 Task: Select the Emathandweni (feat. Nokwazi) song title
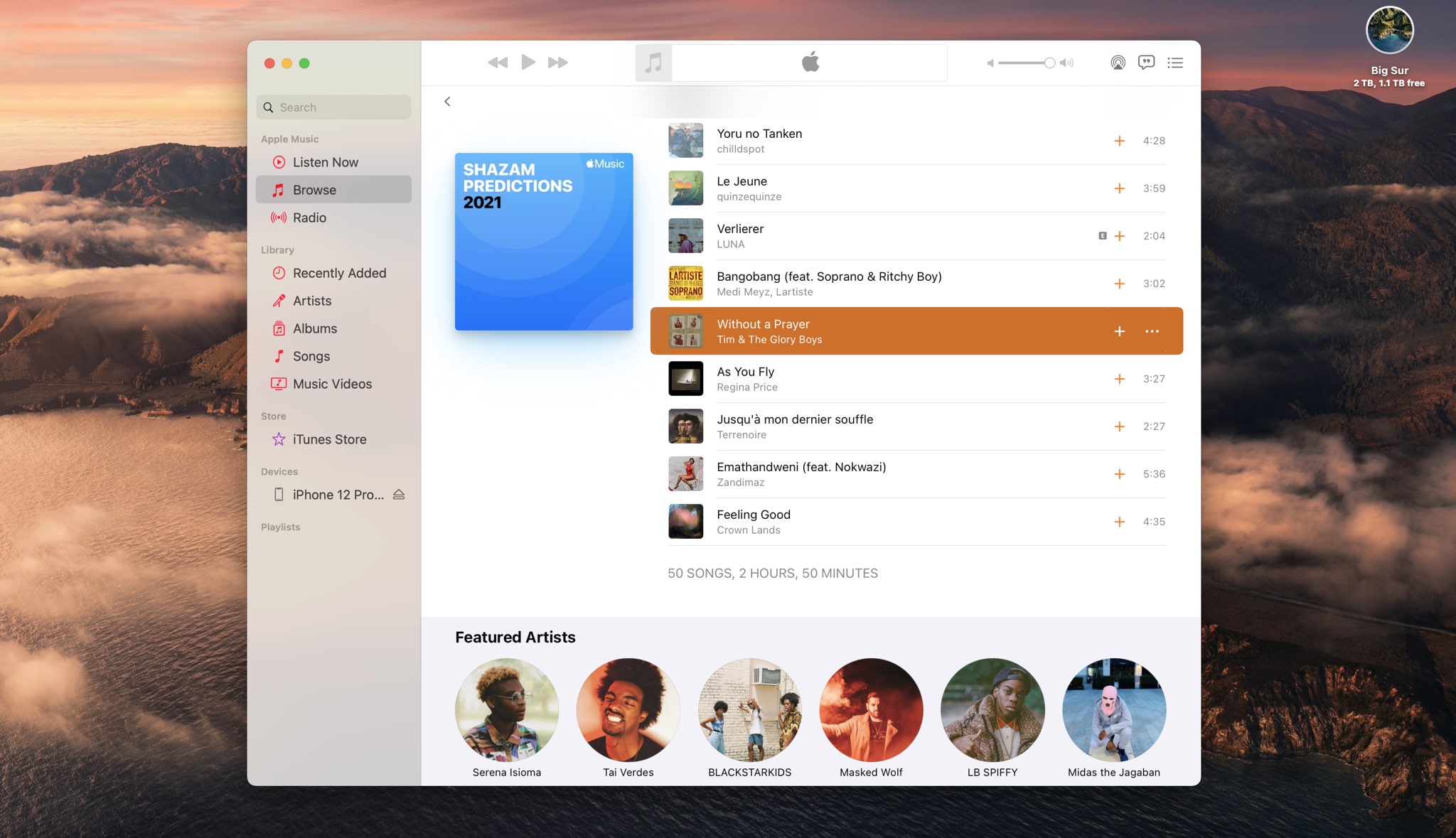801,467
